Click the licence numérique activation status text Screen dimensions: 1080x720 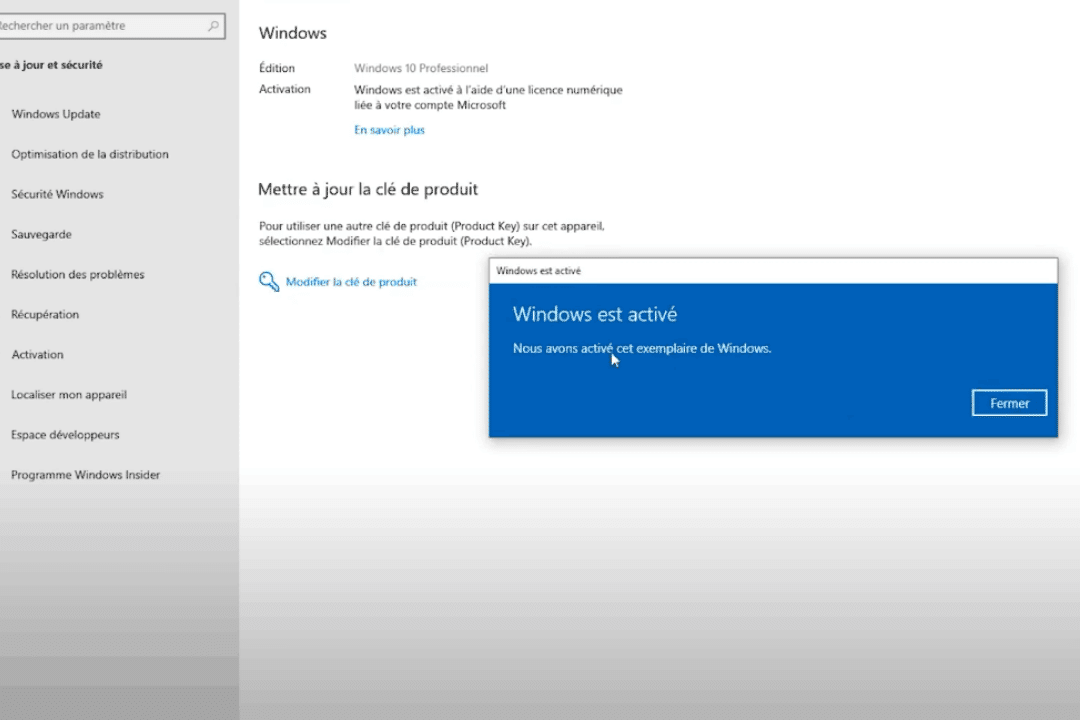pos(488,97)
